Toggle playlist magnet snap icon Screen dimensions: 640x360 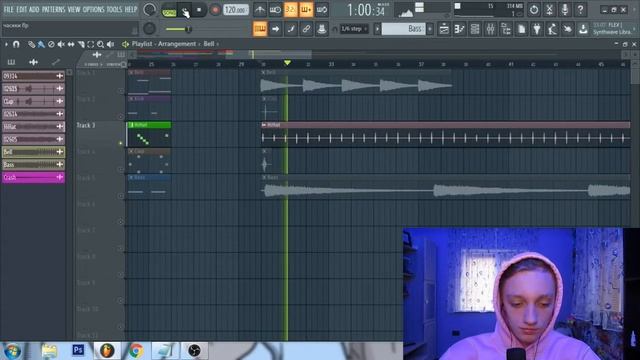pos(16,44)
